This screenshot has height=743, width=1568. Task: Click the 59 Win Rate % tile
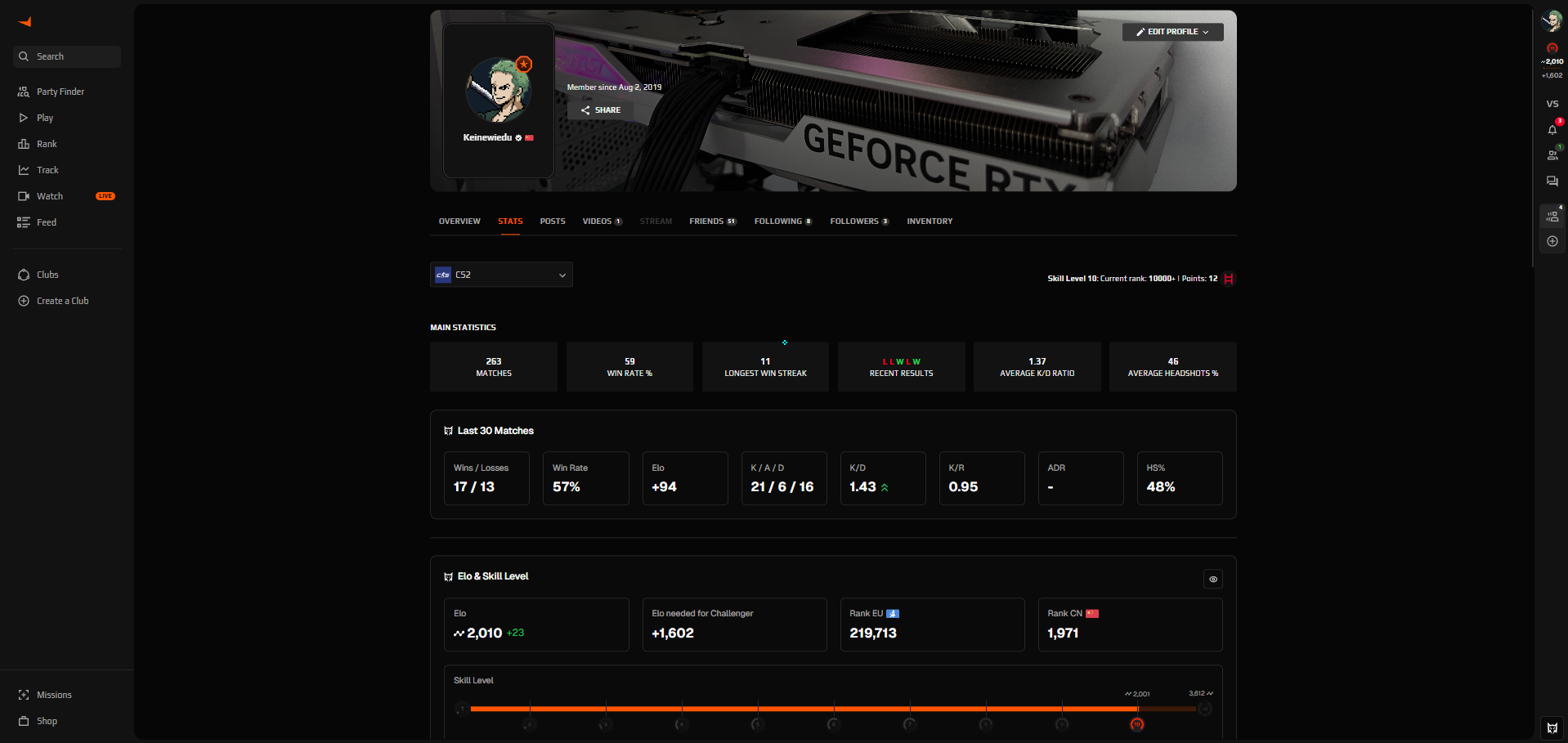pos(629,367)
